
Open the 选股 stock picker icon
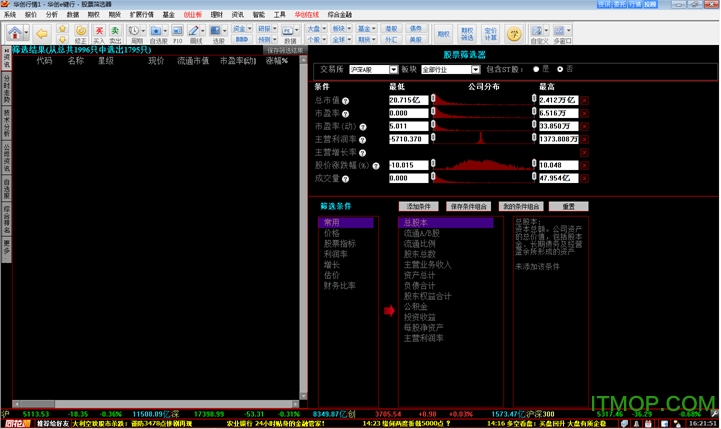215,31
